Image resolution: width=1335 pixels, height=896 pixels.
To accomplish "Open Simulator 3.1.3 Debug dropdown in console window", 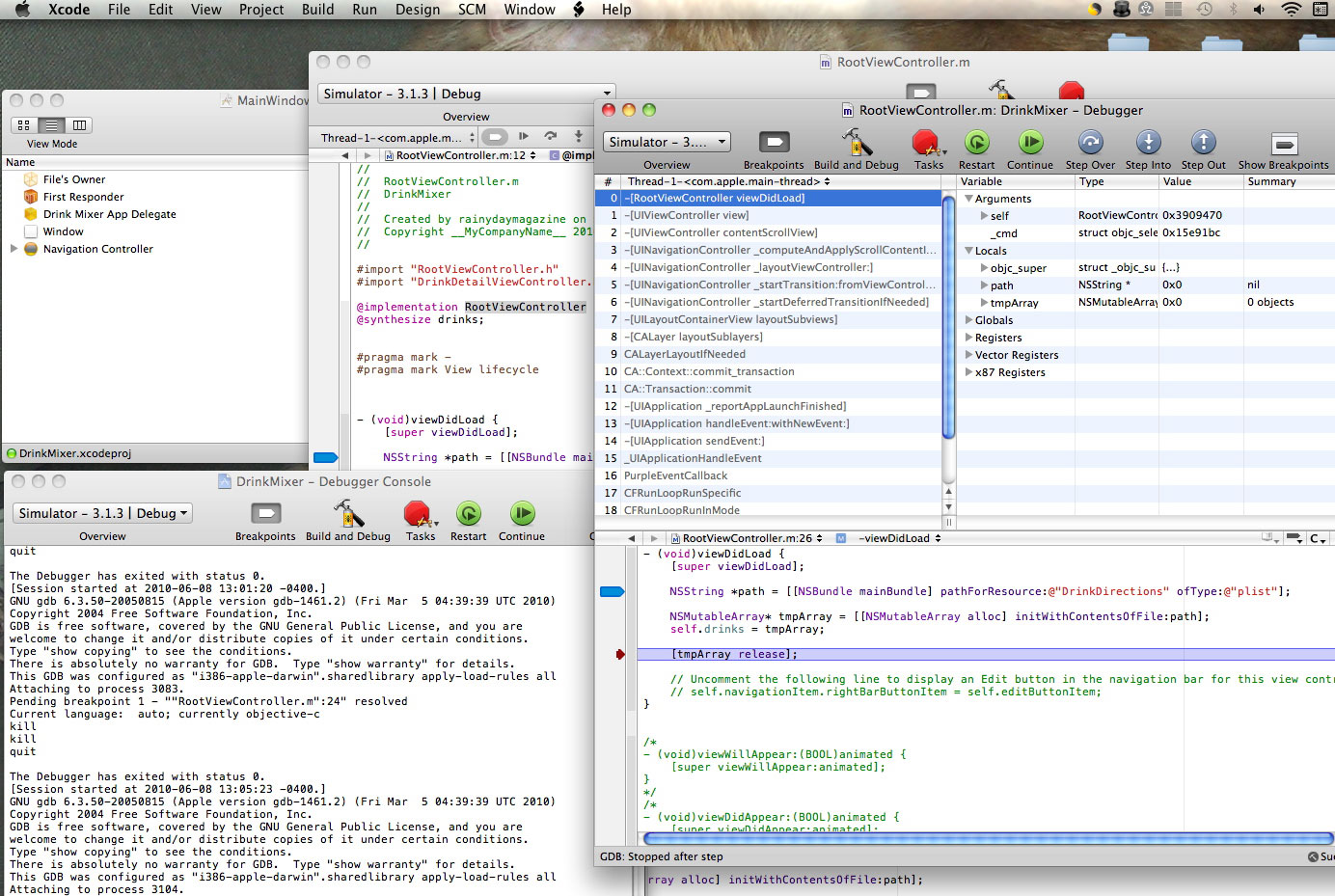I will 102,513.
